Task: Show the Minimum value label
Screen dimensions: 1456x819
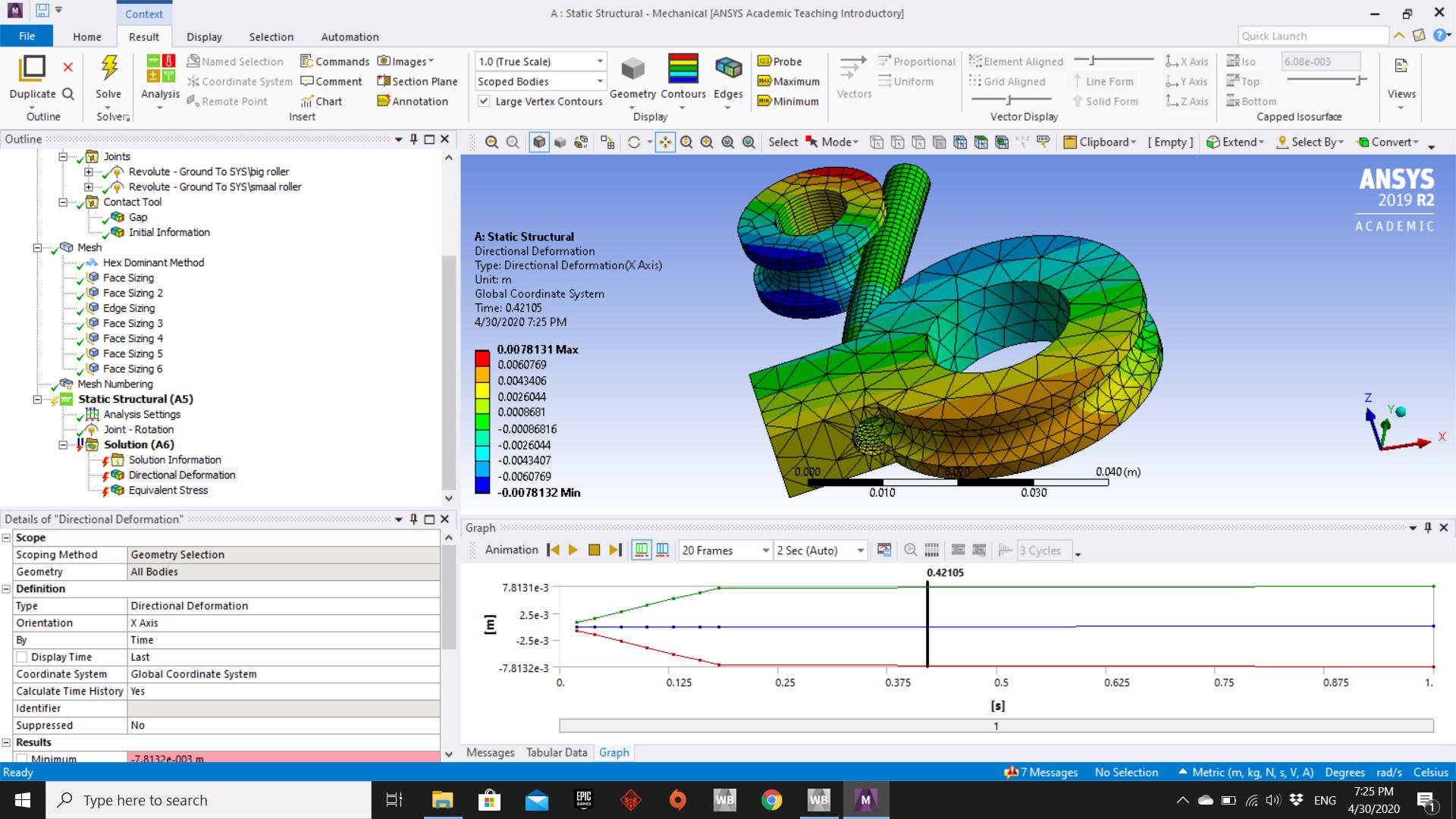Action: coord(788,101)
